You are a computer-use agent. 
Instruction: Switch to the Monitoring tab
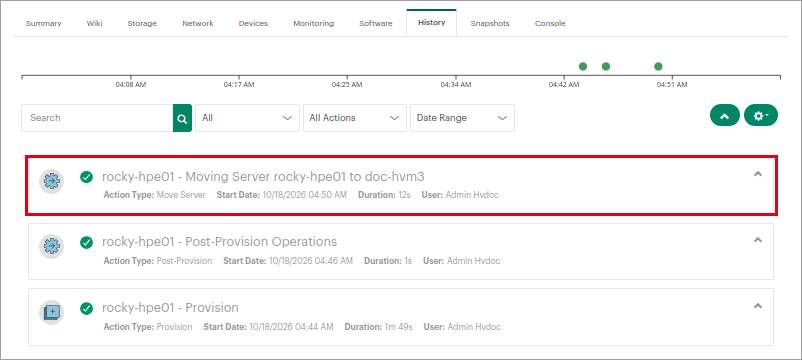point(314,24)
